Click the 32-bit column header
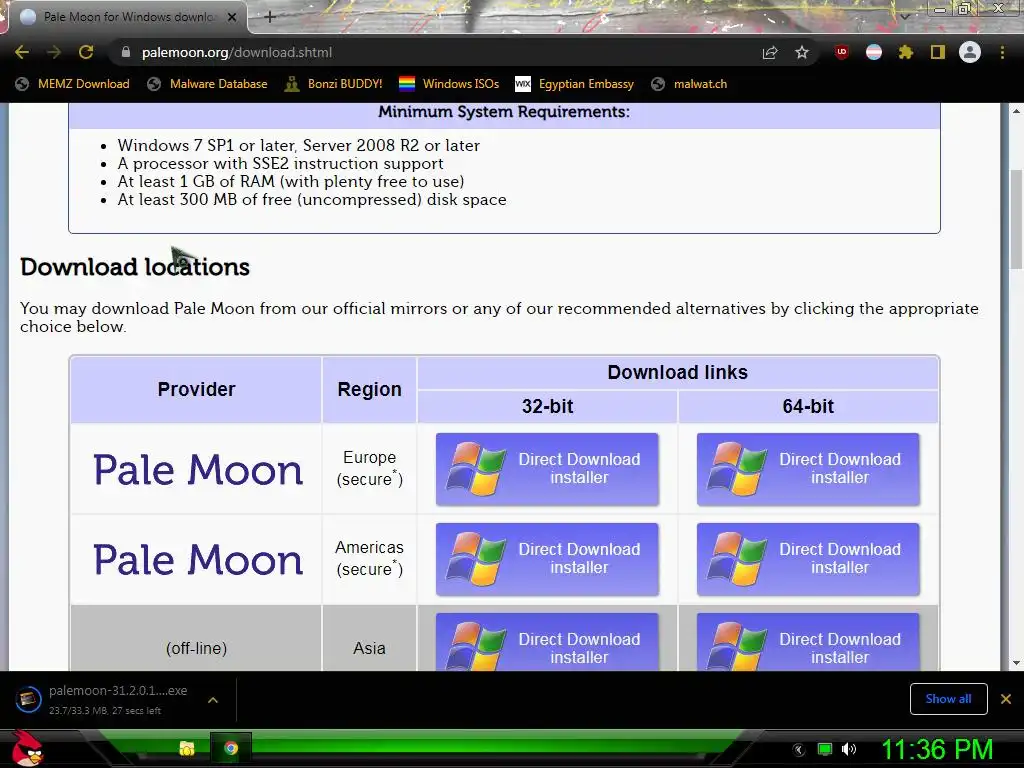This screenshot has width=1024, height=768. [547, 406]
